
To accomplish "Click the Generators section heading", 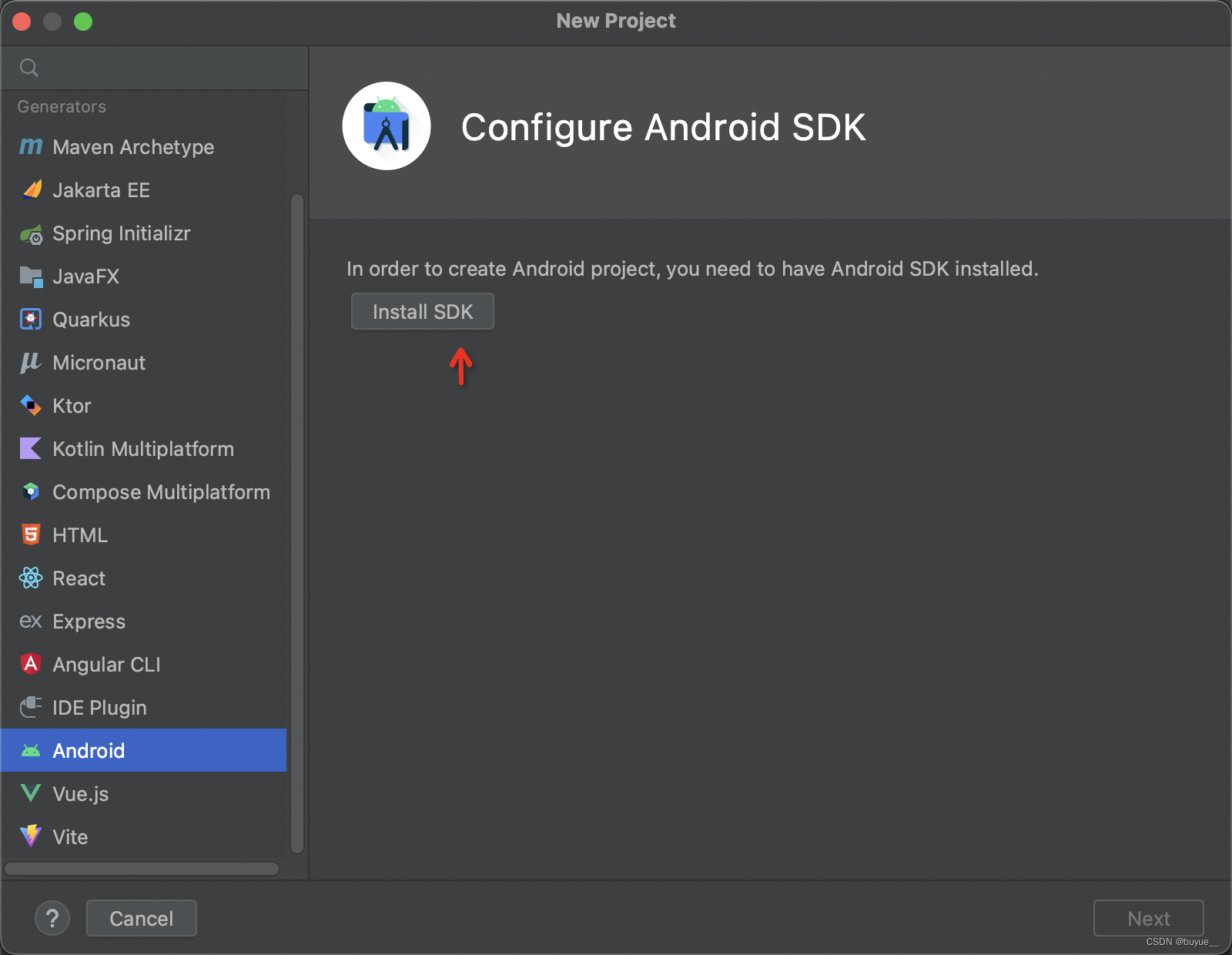I will (x=62, y=106).
